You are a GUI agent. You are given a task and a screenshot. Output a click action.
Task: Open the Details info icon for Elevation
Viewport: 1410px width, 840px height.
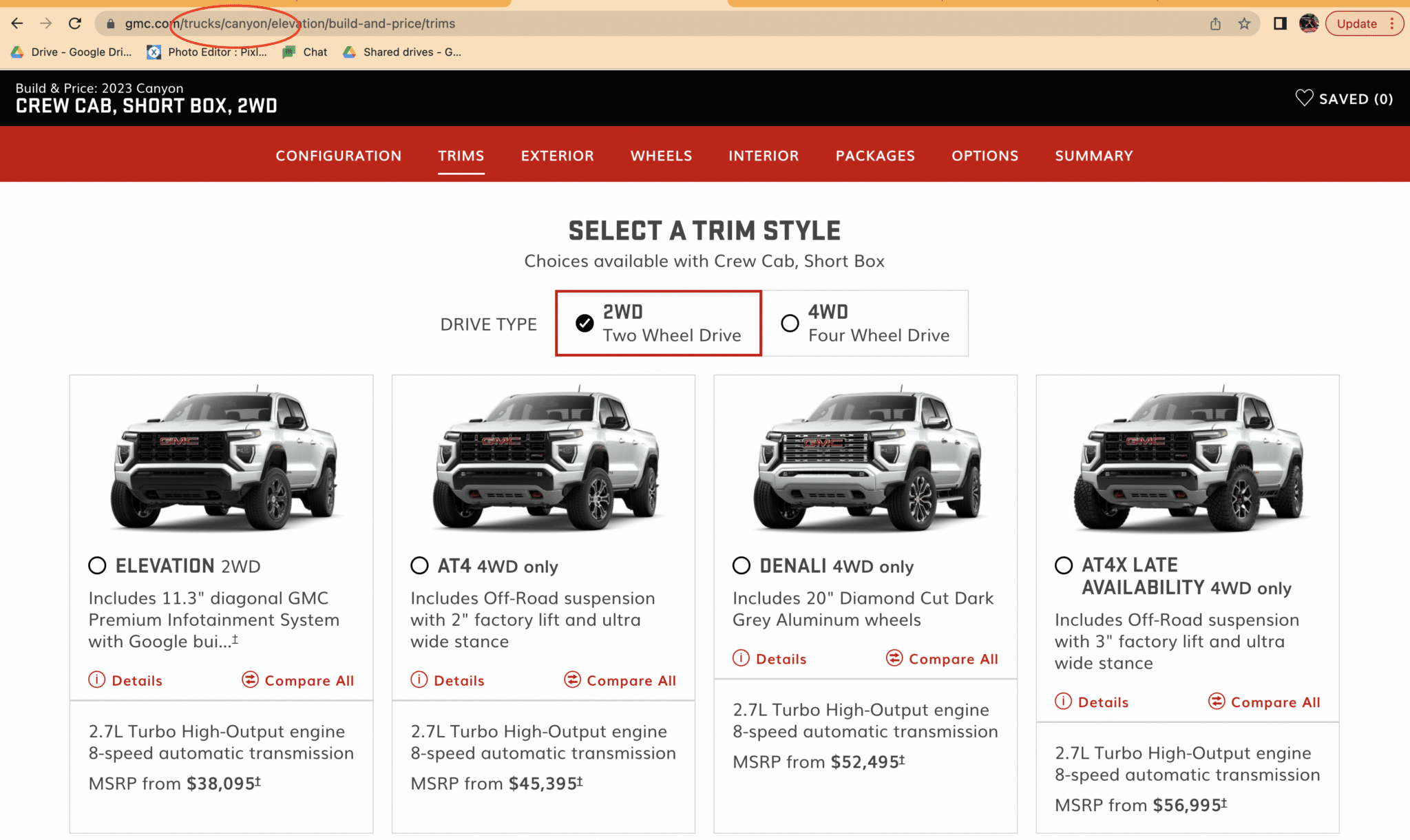(97, 680)
